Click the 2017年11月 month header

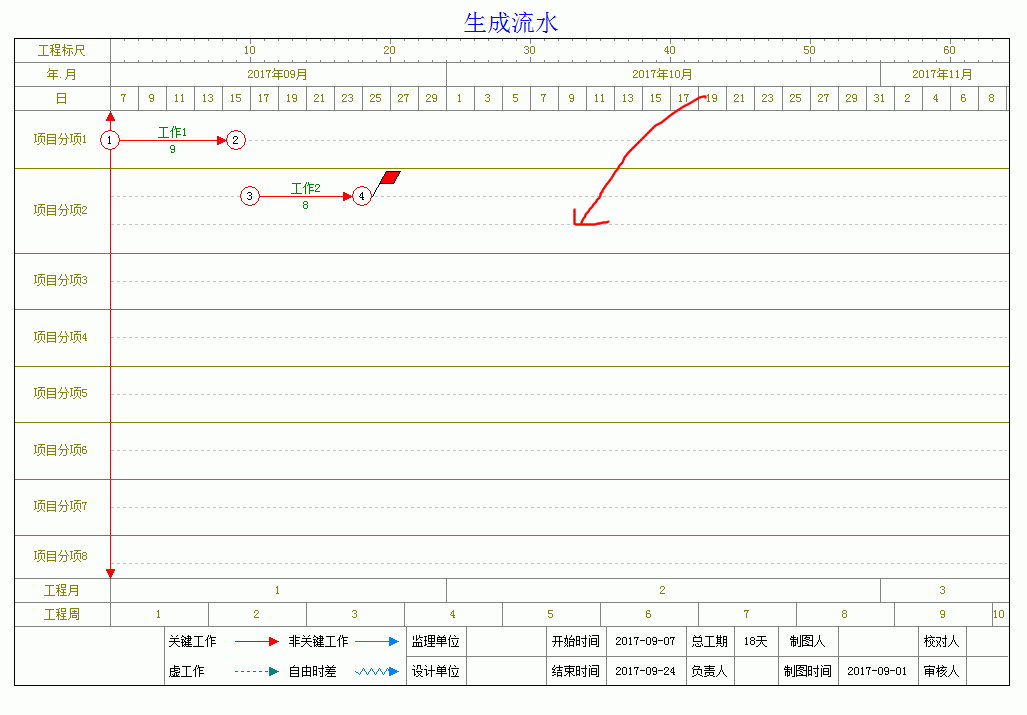point(942,74)
